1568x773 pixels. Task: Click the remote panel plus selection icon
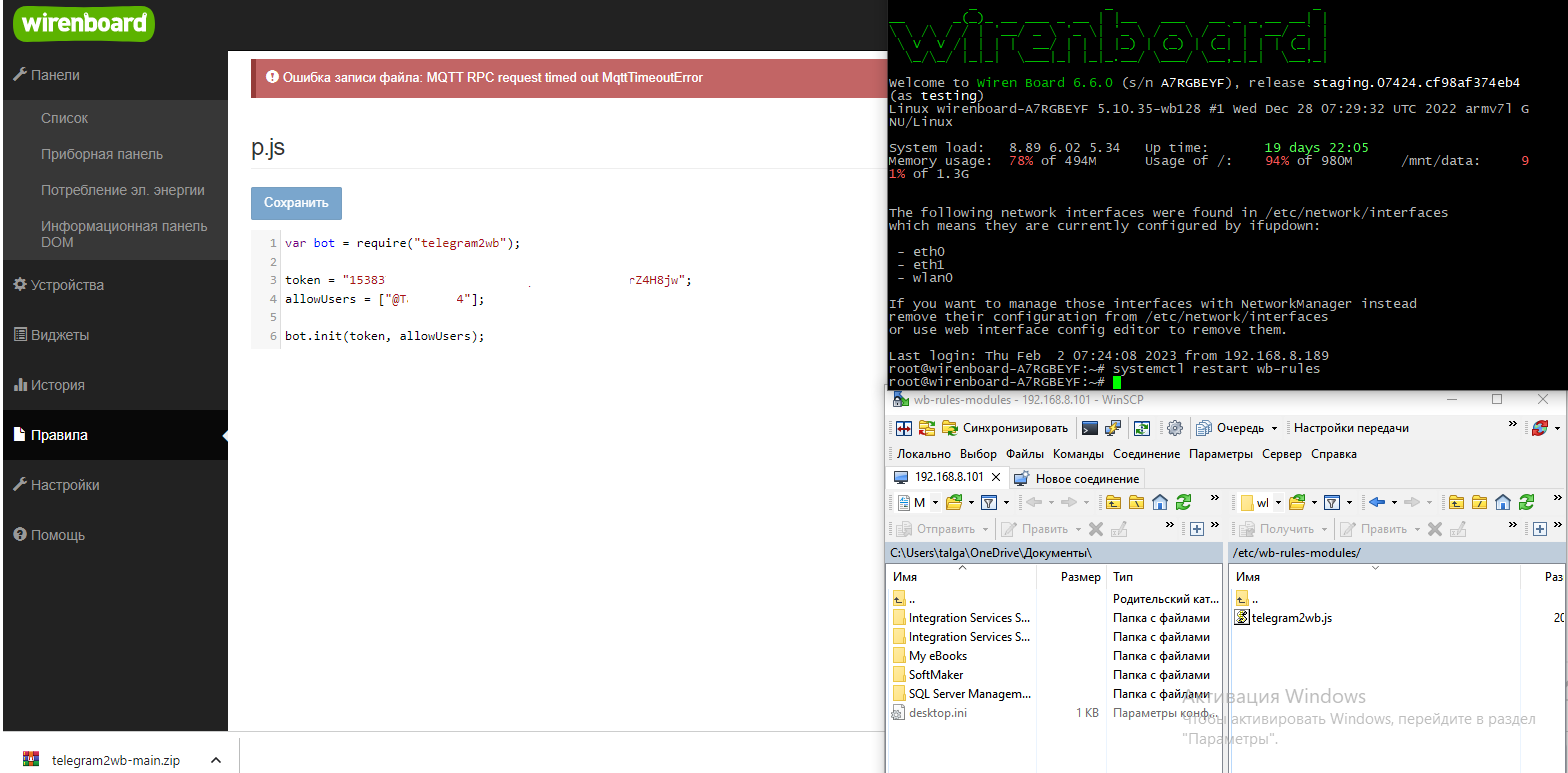1540,529
